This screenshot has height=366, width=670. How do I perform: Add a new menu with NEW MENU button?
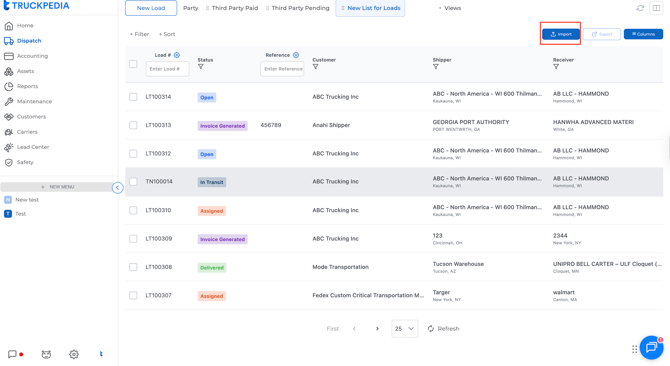[57, 187]
